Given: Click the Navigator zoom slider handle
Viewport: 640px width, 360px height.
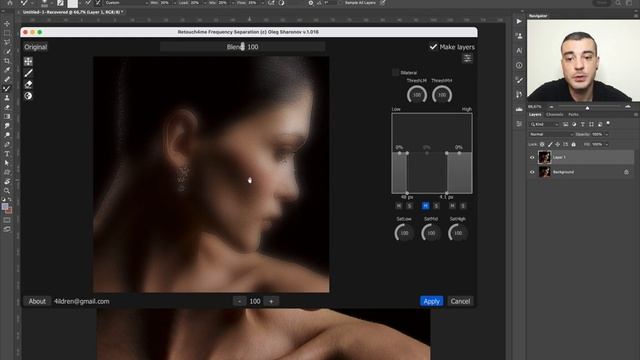Looking at the screenshot, I should click(x=587, y=107).
